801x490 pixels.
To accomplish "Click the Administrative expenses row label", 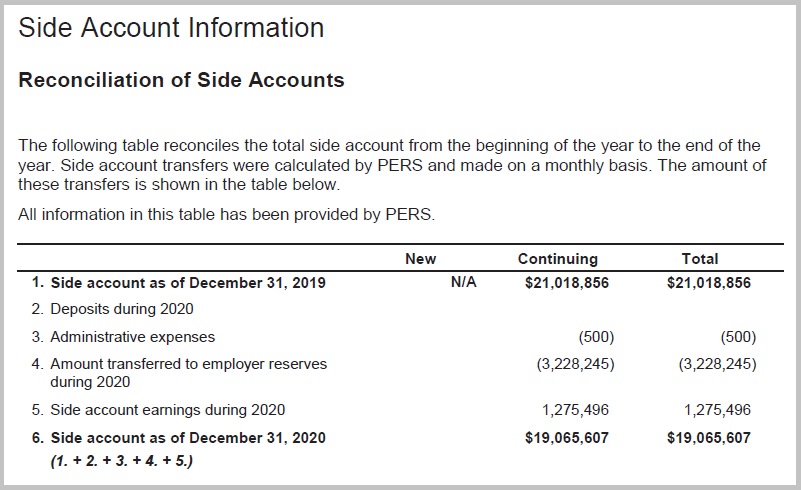I will pyautogui.click(x=132, y=337).
